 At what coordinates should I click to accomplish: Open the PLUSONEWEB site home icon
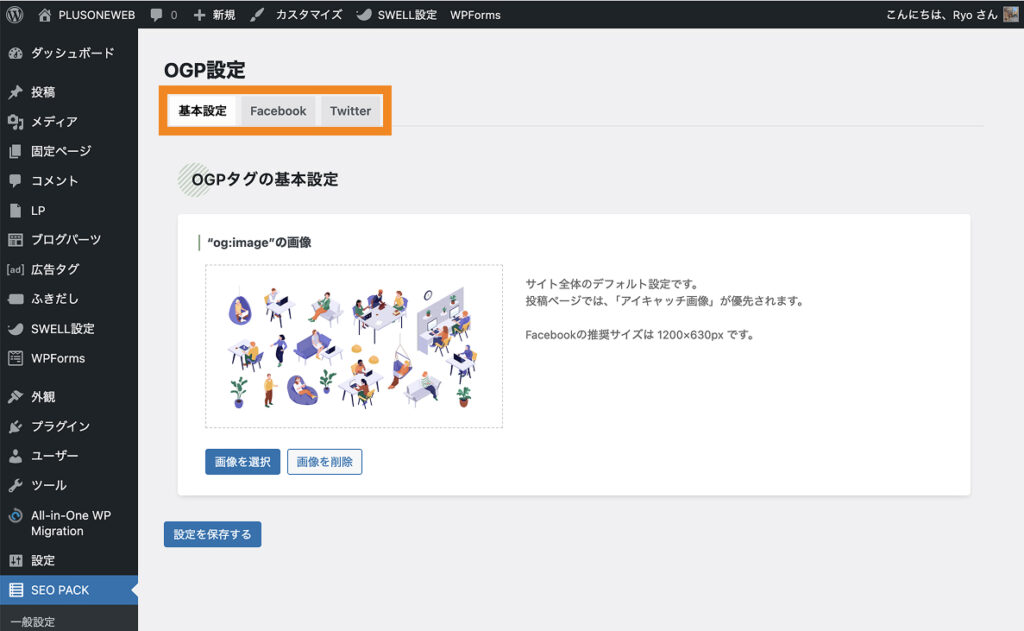point(45,15)
